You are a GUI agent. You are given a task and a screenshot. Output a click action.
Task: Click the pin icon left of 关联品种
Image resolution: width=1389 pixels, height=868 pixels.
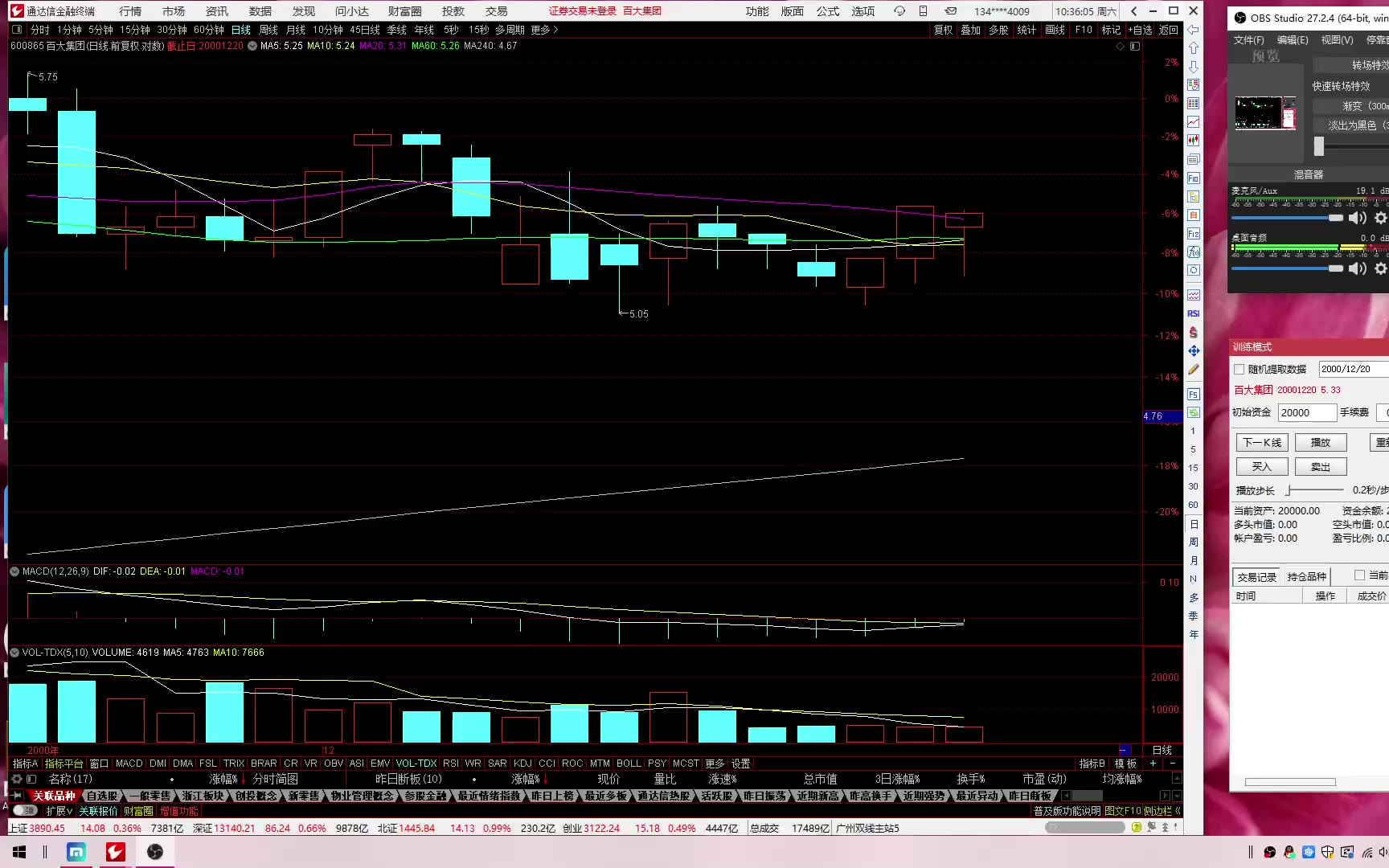16,796
